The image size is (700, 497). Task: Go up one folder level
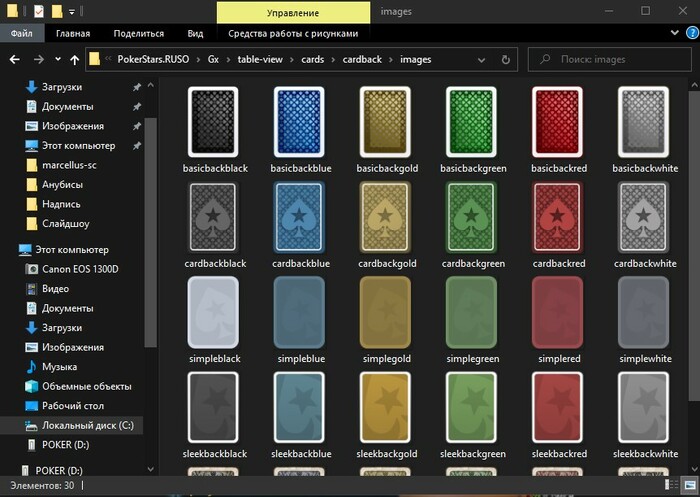point(75,59)
